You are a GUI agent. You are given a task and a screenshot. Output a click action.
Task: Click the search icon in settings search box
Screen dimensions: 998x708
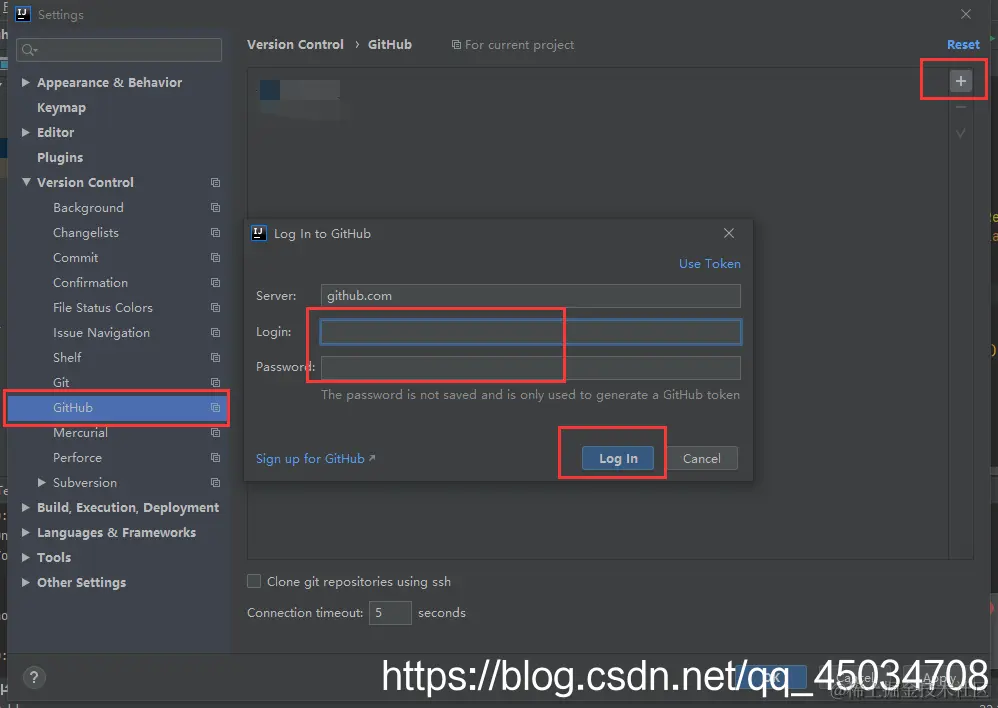coord(29,50)
